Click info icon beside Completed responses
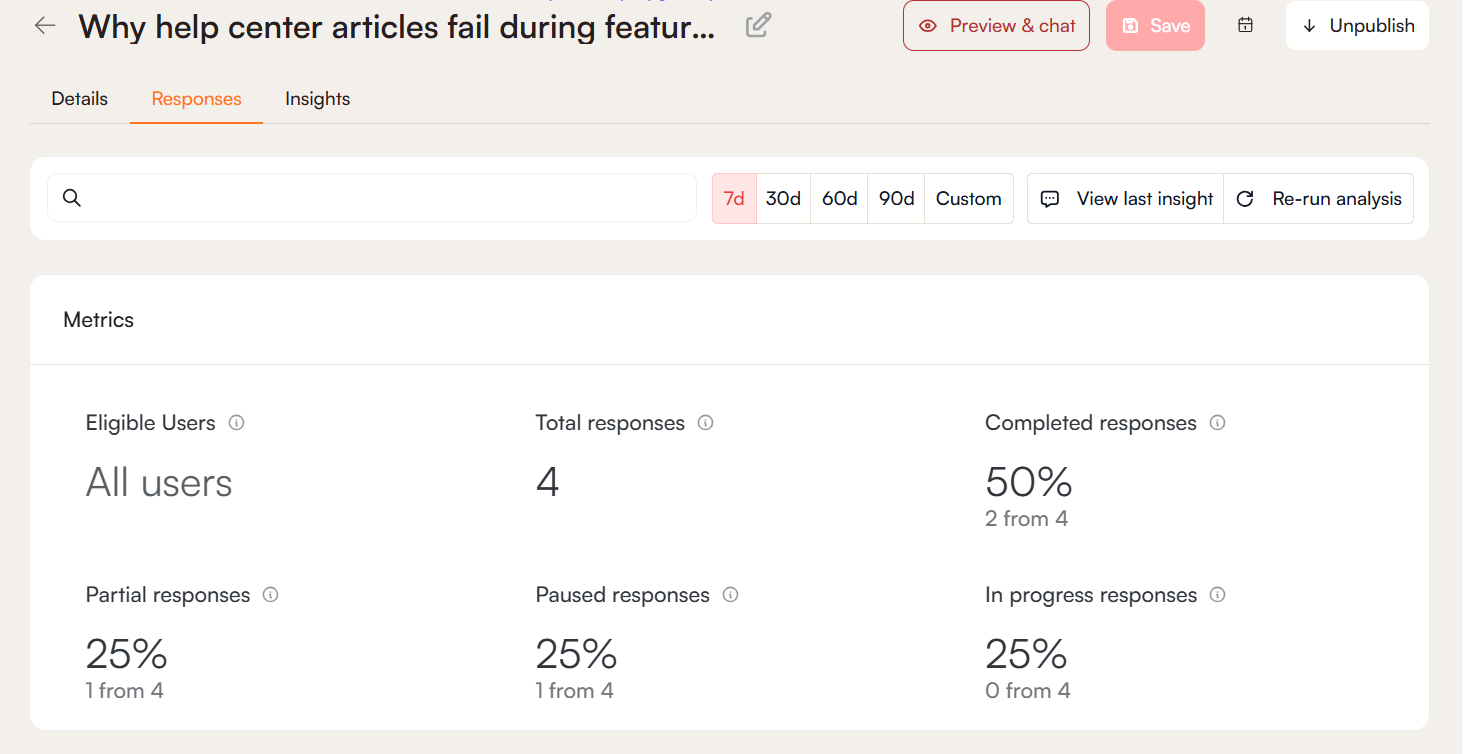Screen dimensions: 1464x754 click(x=1217, y=423)
